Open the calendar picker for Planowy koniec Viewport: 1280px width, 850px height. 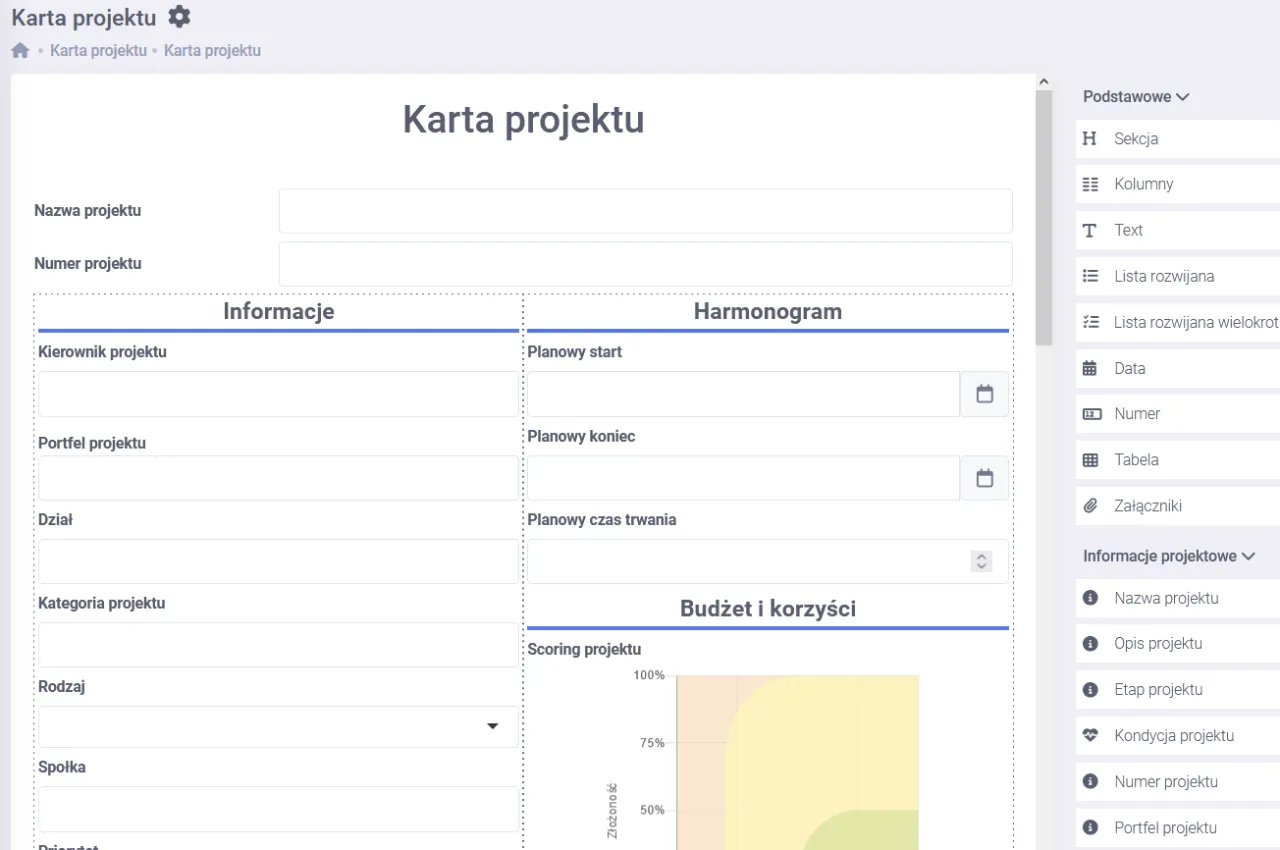pyautogui.click(x=984, y=478)
